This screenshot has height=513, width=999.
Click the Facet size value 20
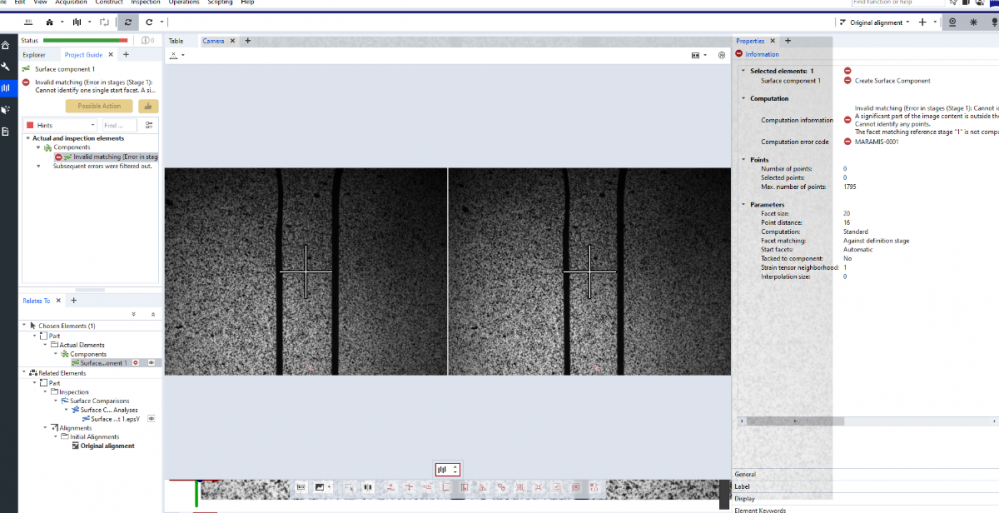(846, 213)
